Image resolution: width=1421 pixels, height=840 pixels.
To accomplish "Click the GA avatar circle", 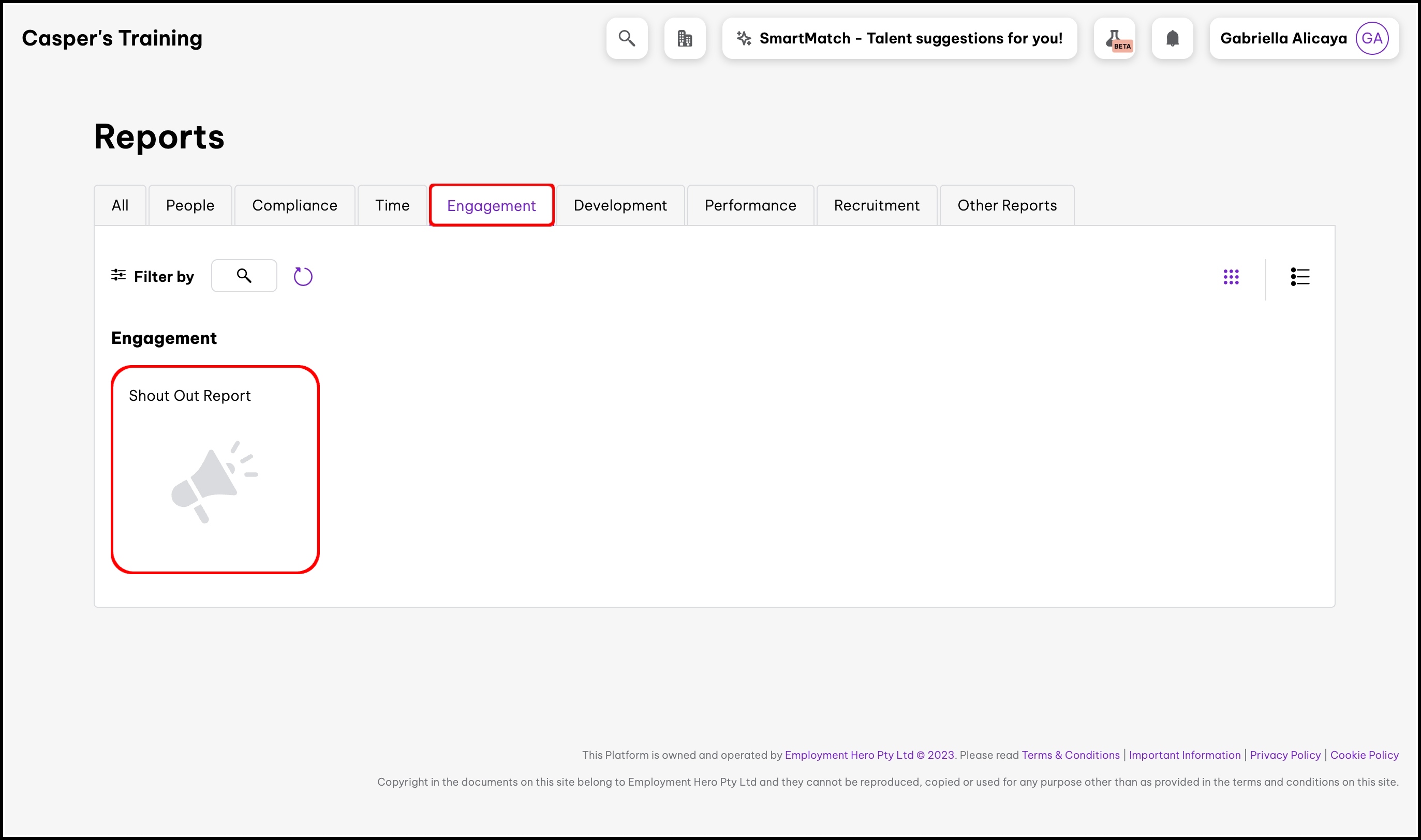I will [x=1371, y=38].
